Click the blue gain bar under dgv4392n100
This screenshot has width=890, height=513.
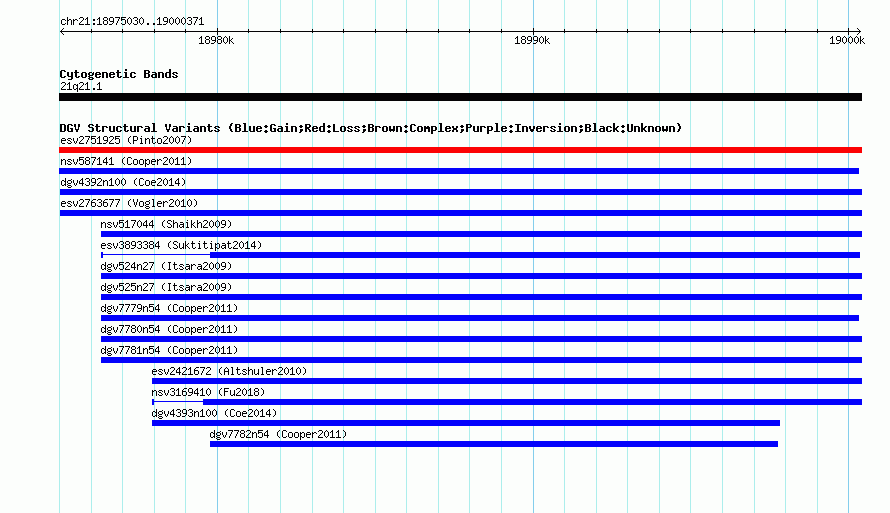coord(460,192)
